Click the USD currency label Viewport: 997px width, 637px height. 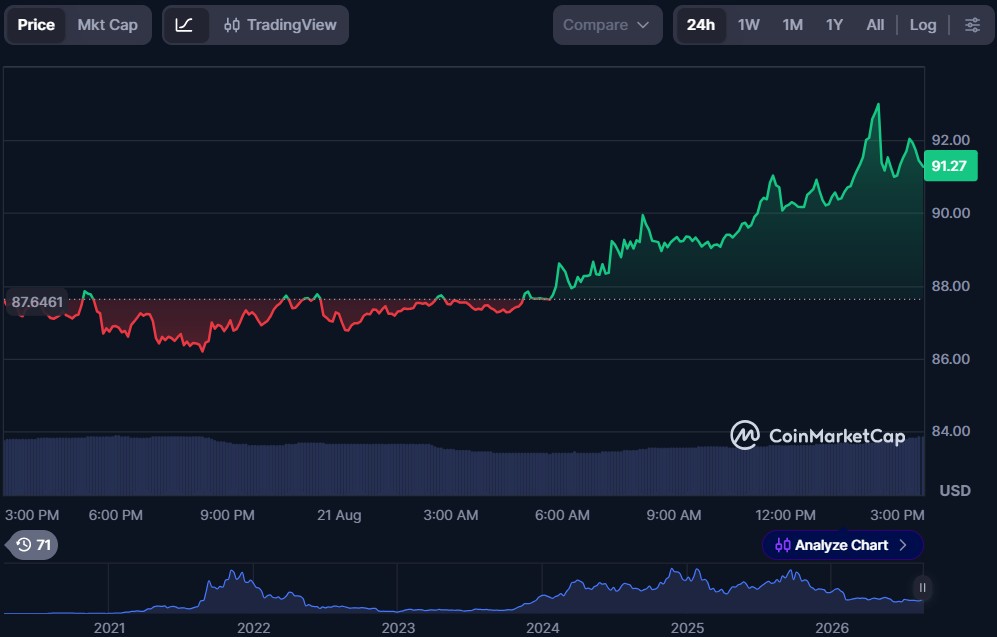(955, 491)
